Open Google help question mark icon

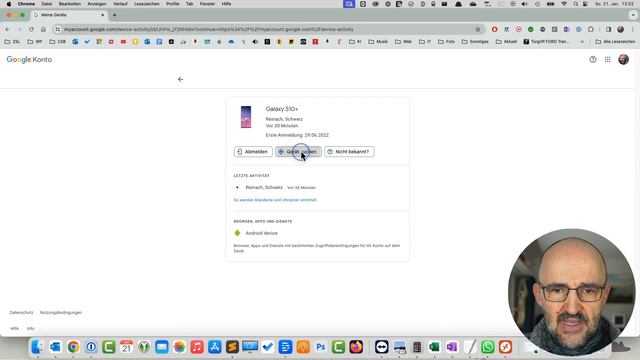[593, 60]
